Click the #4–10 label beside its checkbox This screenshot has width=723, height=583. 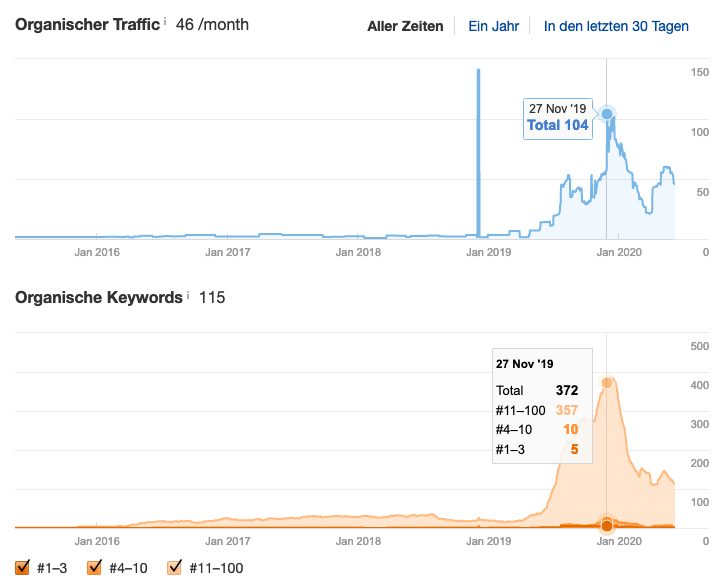pos(128,568)
